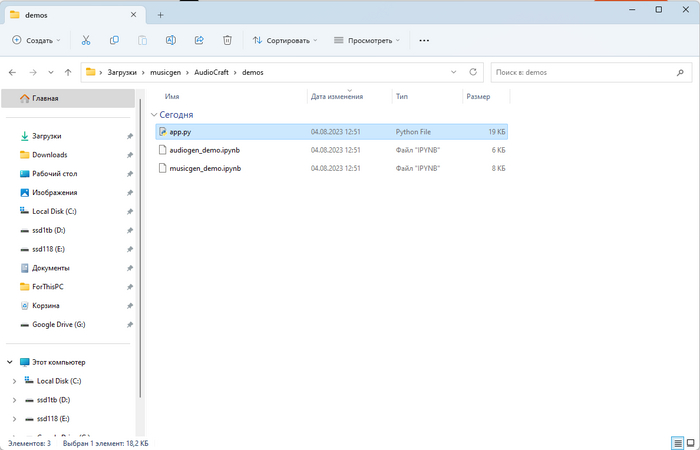700x450 pixels.
Task: Open the Просмотреть dropdown
Action: [366, 40]
